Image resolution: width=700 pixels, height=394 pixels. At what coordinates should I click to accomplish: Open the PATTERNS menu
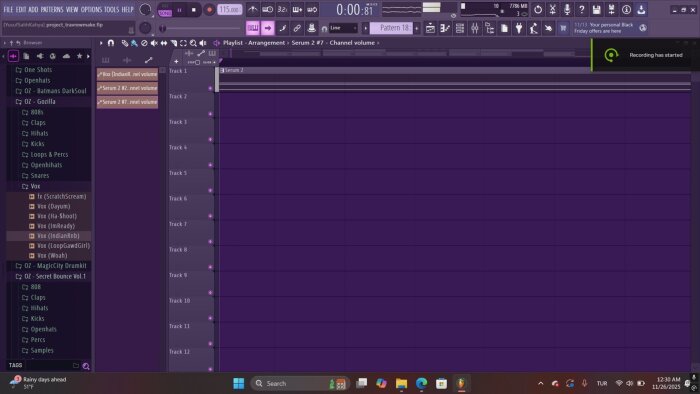52,9
